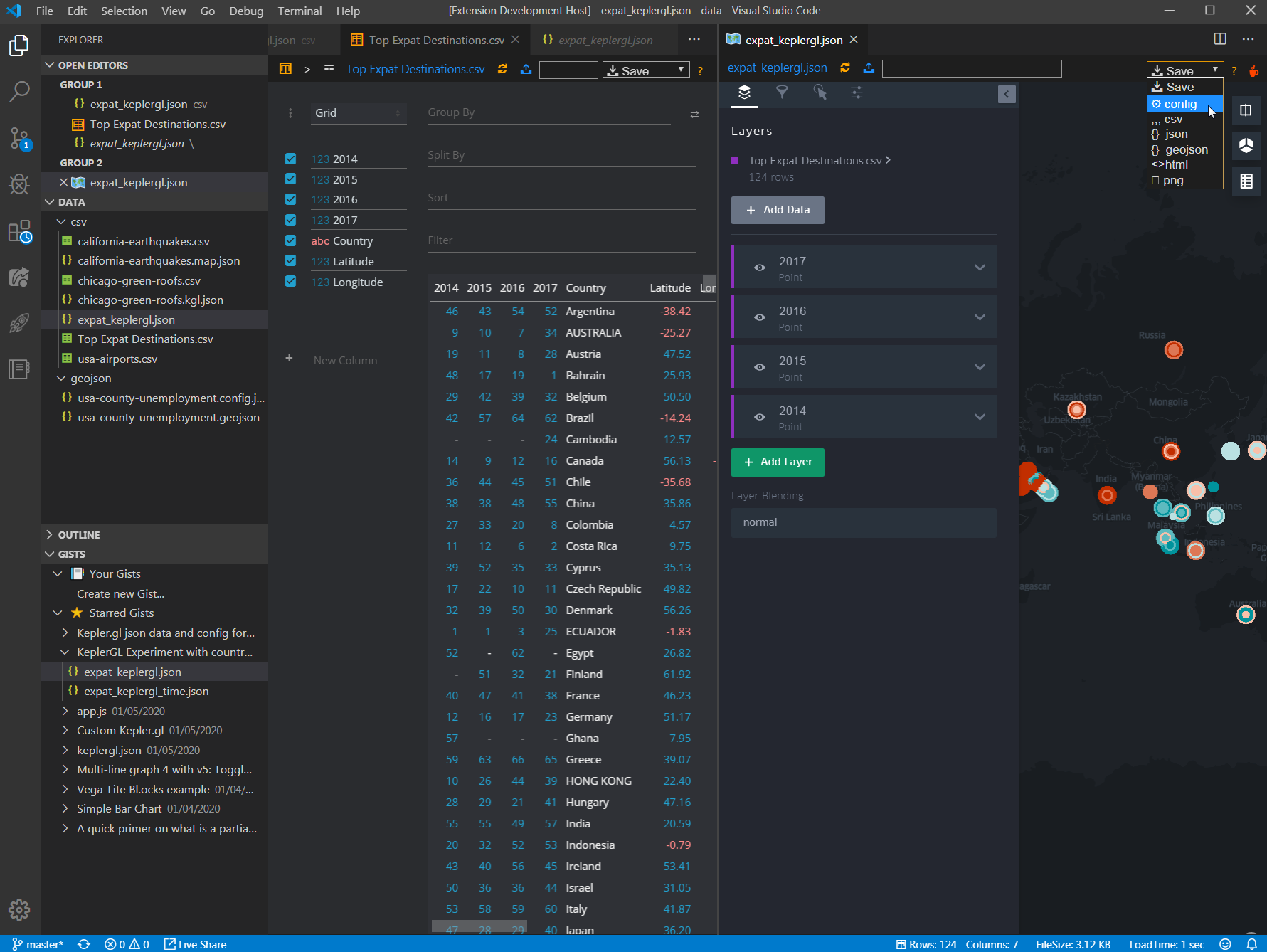Choose config from the Save dropdown list
1267x952 pixels.
[x=1184, y=104]
